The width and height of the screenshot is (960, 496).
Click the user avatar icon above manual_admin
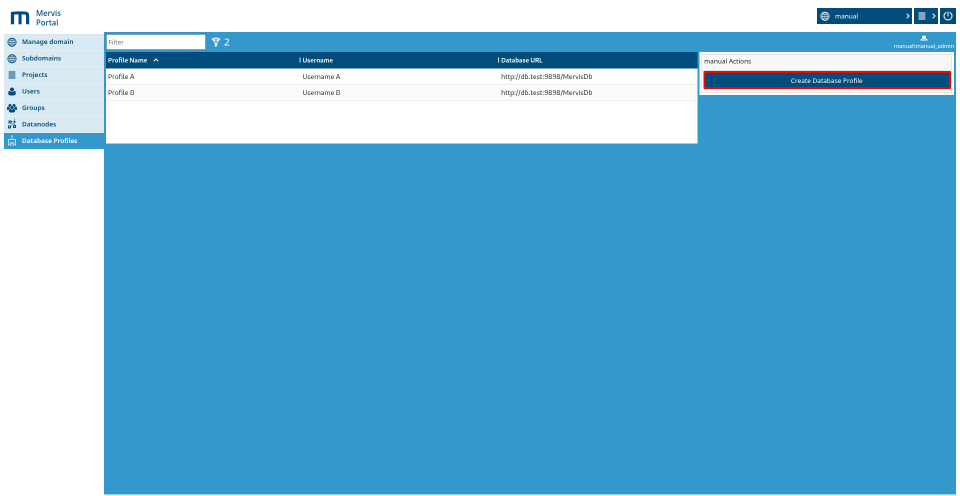pos(924,39)
